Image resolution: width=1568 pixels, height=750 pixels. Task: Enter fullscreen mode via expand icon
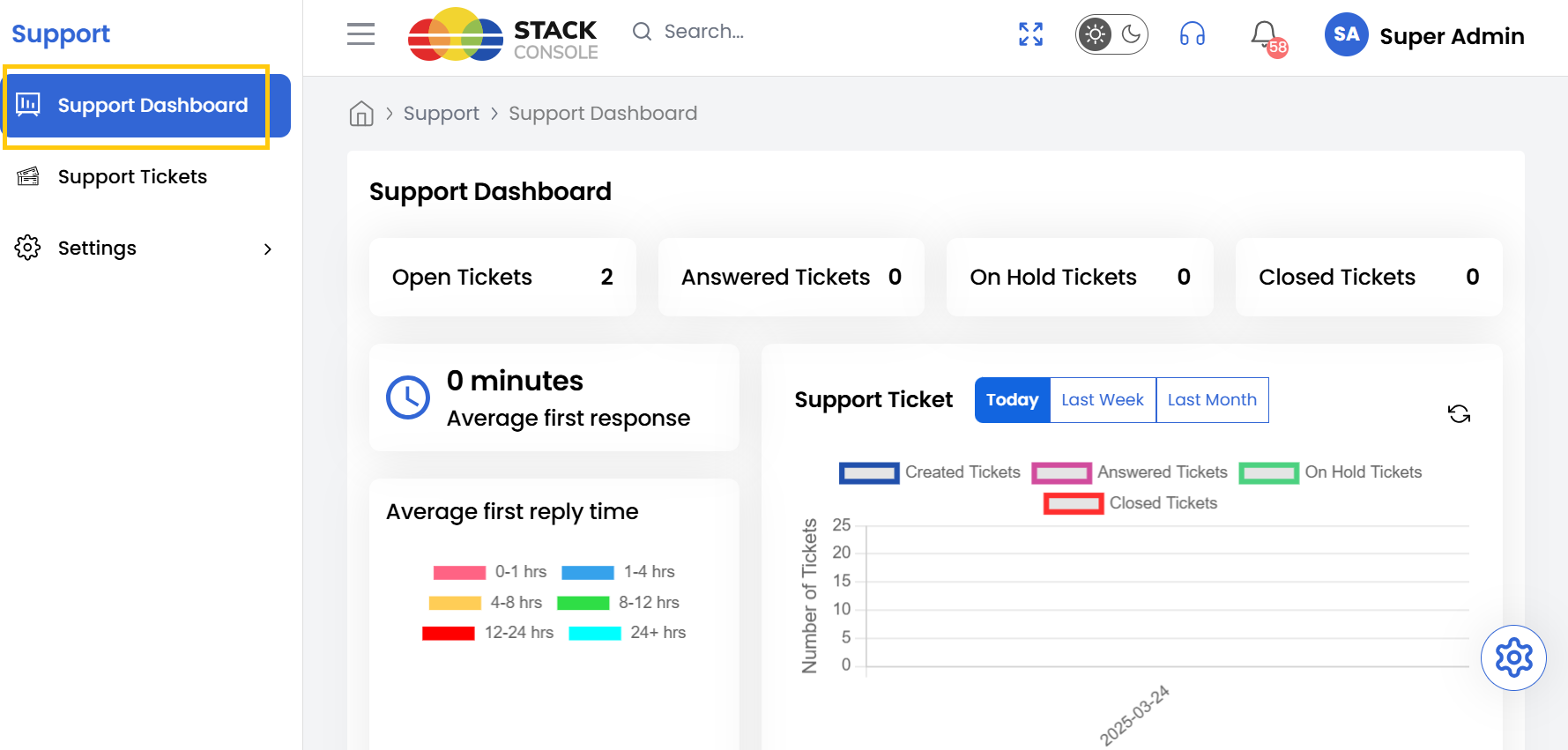coord(1030,34)
